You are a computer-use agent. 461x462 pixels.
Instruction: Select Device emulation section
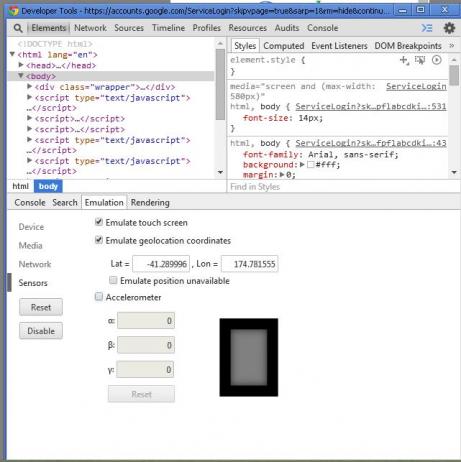click(31, 227)
